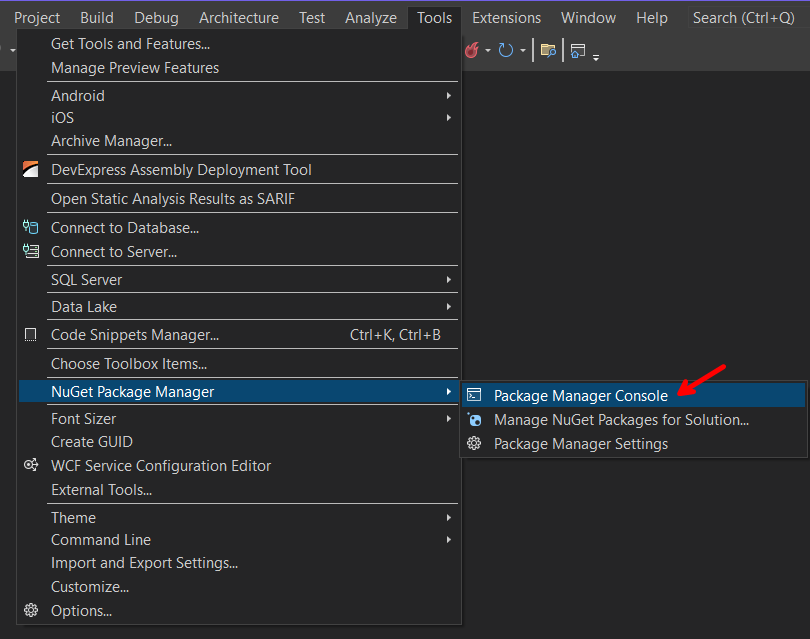Open the Project menu
Viewport: 810px width, 639px height.
(37, 18)
